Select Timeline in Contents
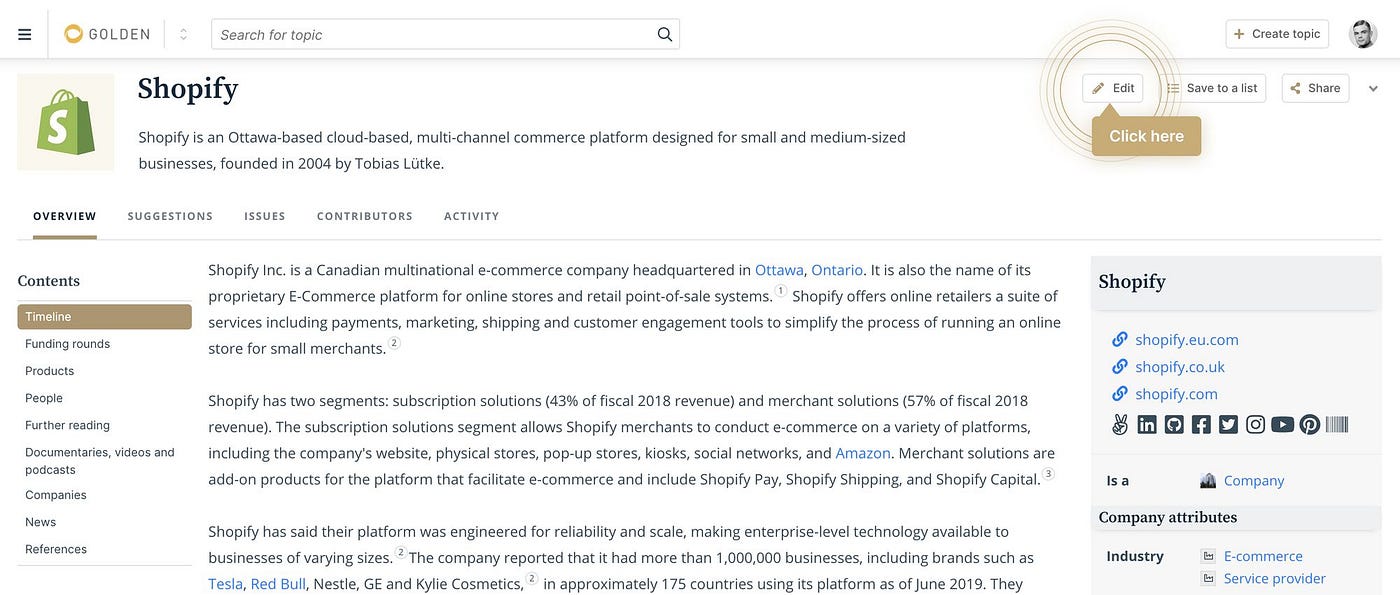This screenshot has width=1400, height=595. point(104,317)
